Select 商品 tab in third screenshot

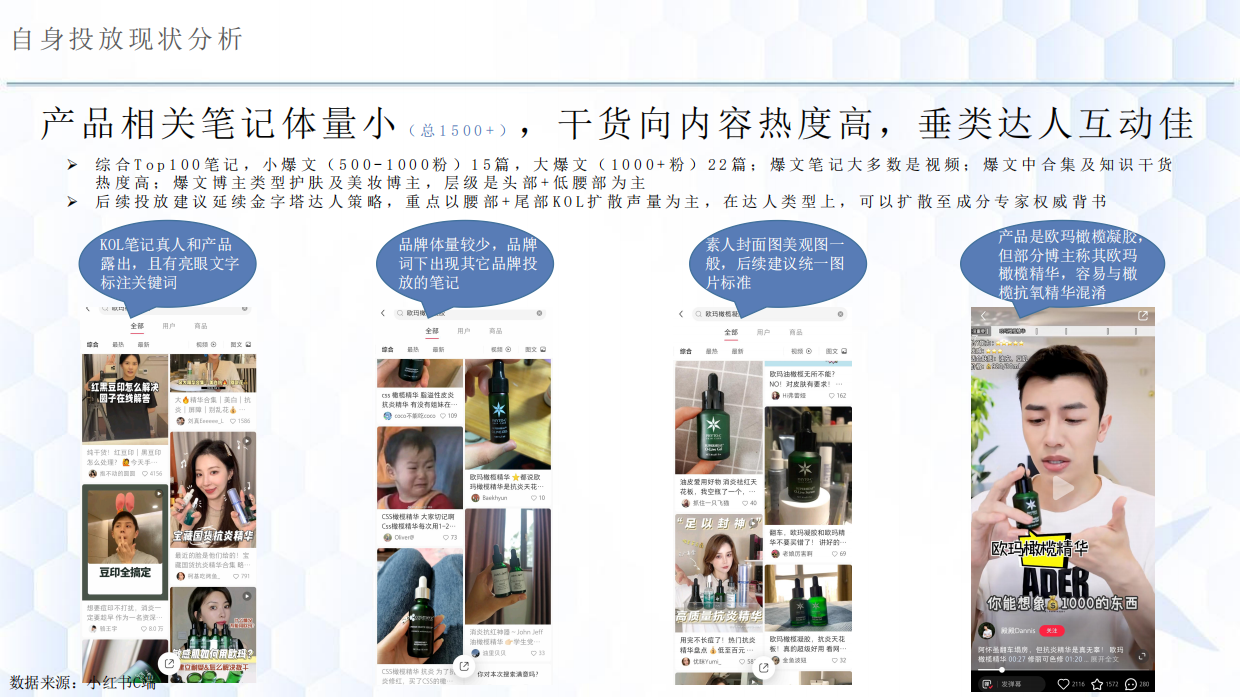(795, 331)
